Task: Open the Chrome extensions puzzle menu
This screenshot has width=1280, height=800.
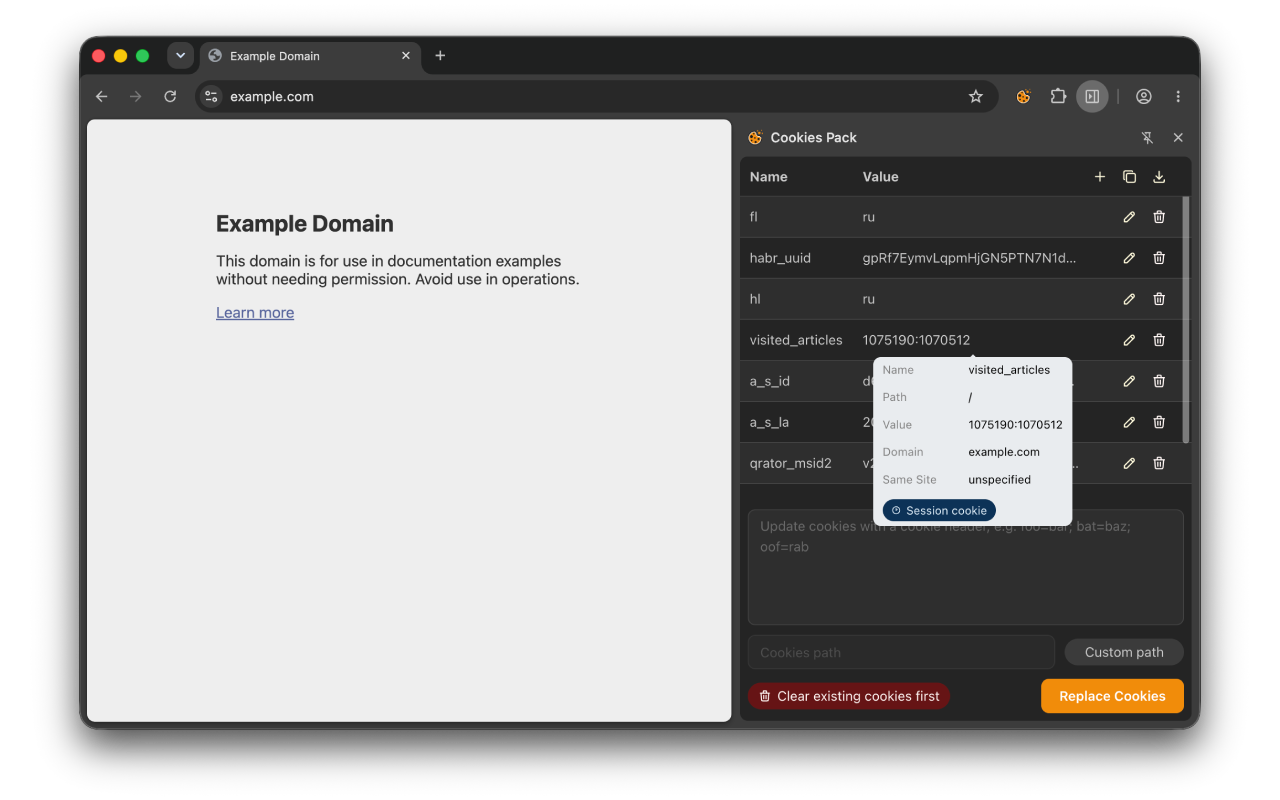Action: point(1058,97)
